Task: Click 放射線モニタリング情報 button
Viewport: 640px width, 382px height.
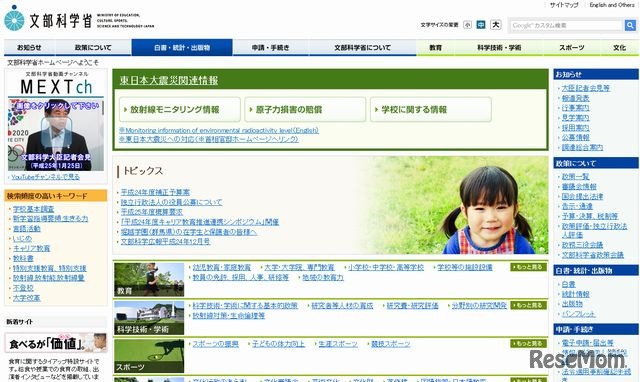Action: point(180,109)
